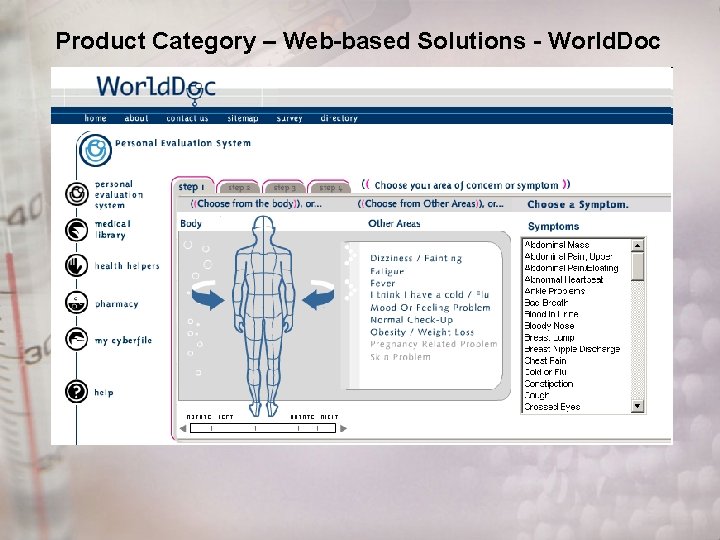Viewport: 720px width, 540px height.
Task: Select Abnormal Heartbeat symptom
Action: [563, 279]
